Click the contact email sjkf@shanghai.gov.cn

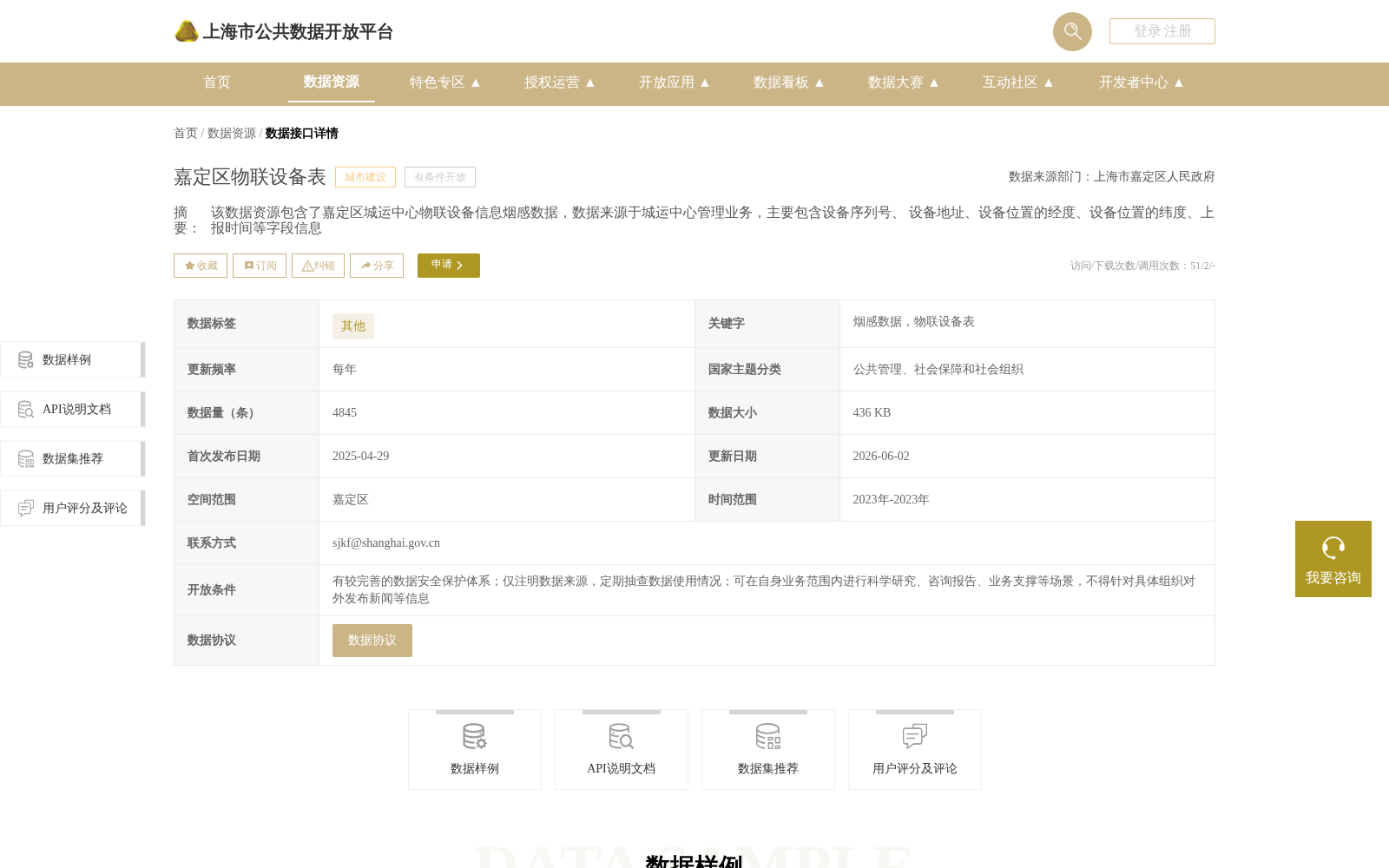[386, 543]
